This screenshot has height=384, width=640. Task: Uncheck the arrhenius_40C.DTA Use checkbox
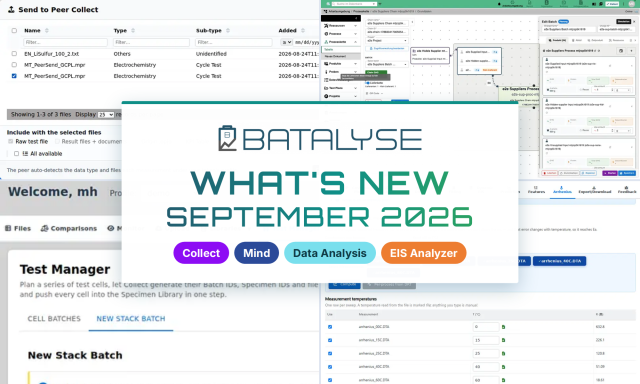tap(330, 367)
